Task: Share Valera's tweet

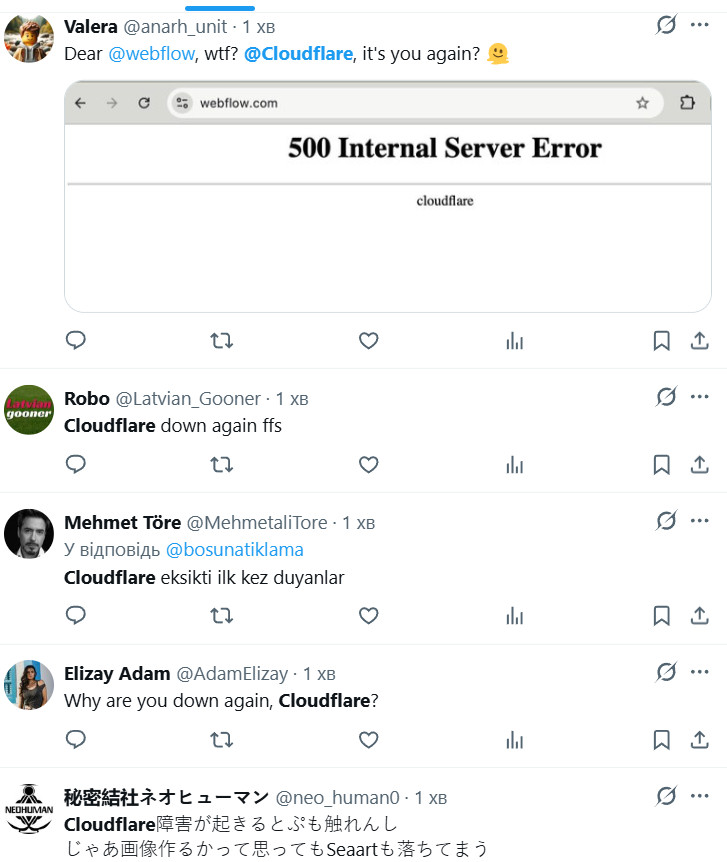Action: pos(700,341)
